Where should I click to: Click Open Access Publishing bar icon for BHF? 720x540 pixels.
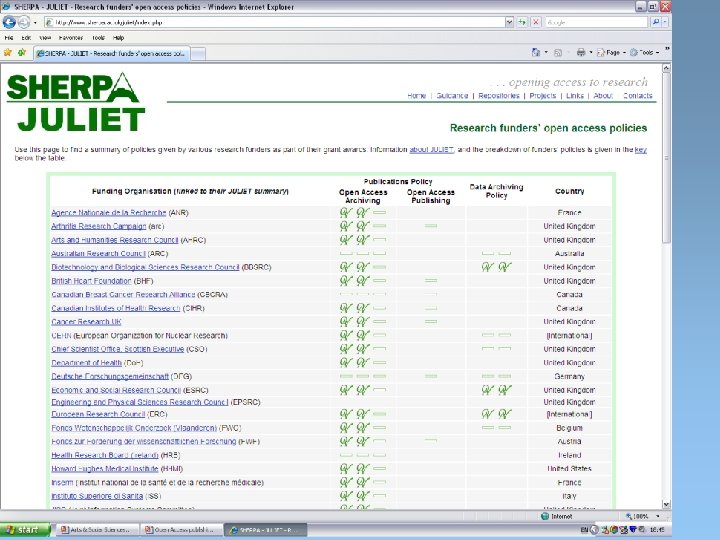(x=431, y=281)
